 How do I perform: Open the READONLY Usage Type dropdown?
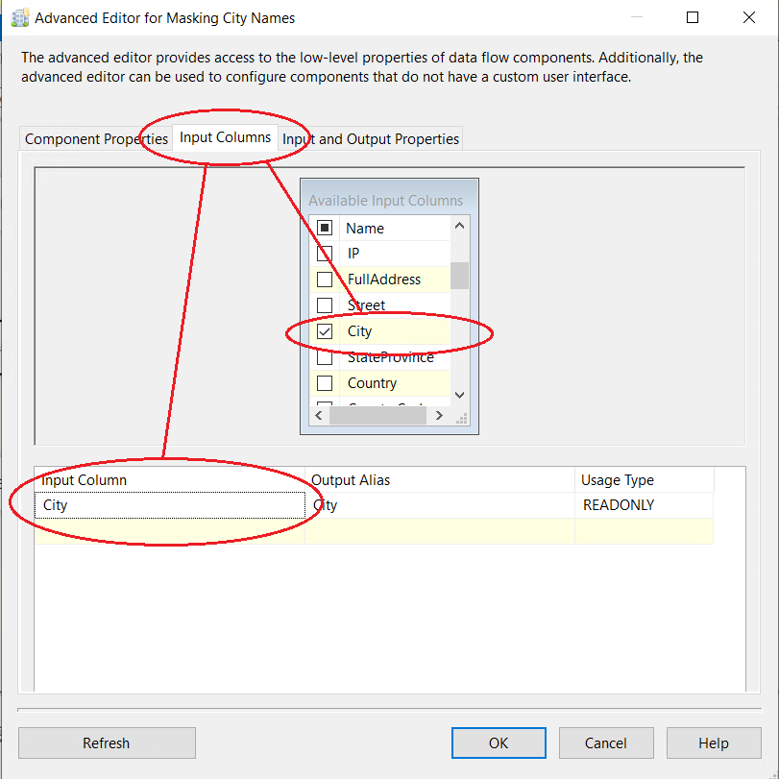point(644,505)
